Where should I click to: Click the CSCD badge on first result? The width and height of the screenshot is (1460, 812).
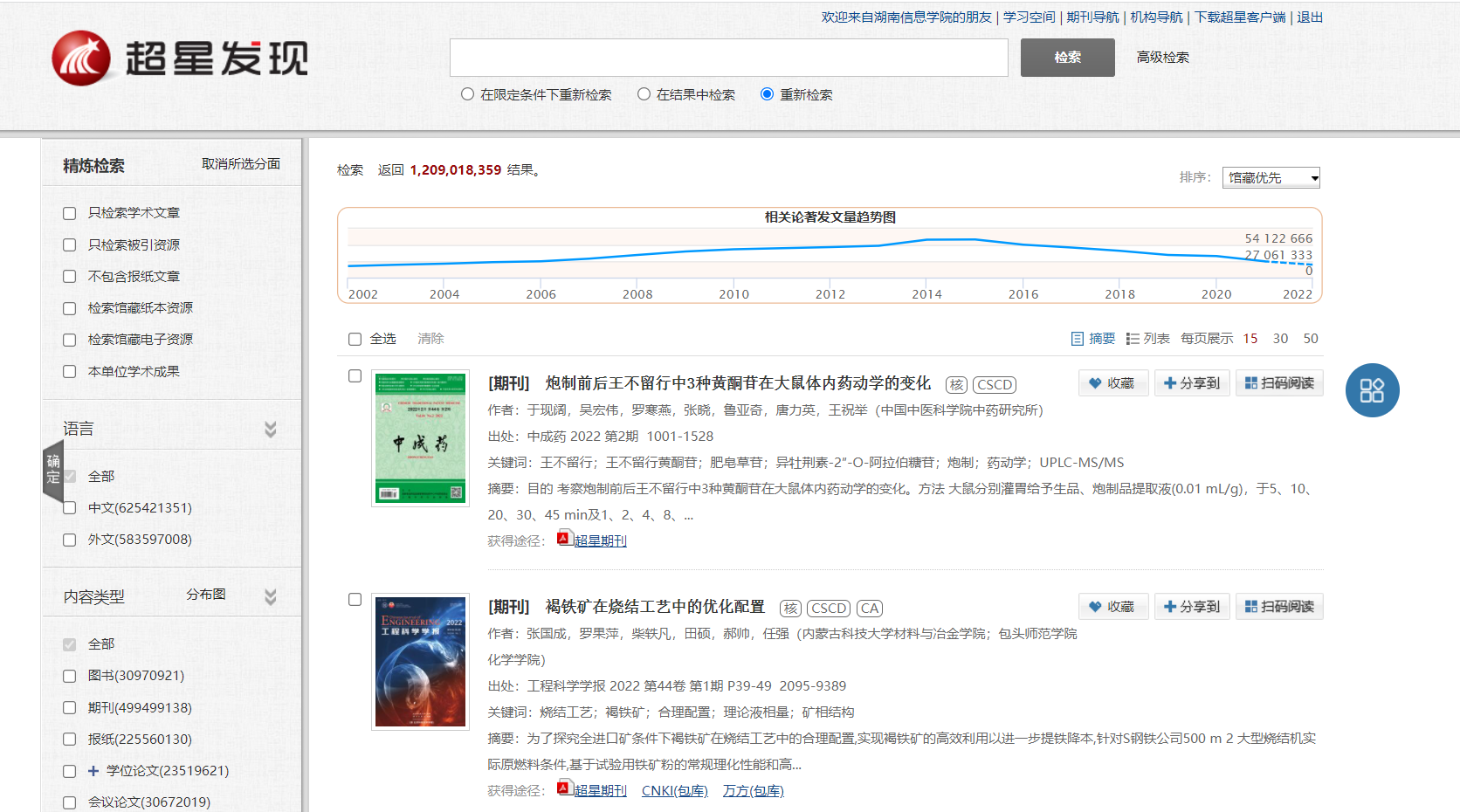tap(995, 385)
